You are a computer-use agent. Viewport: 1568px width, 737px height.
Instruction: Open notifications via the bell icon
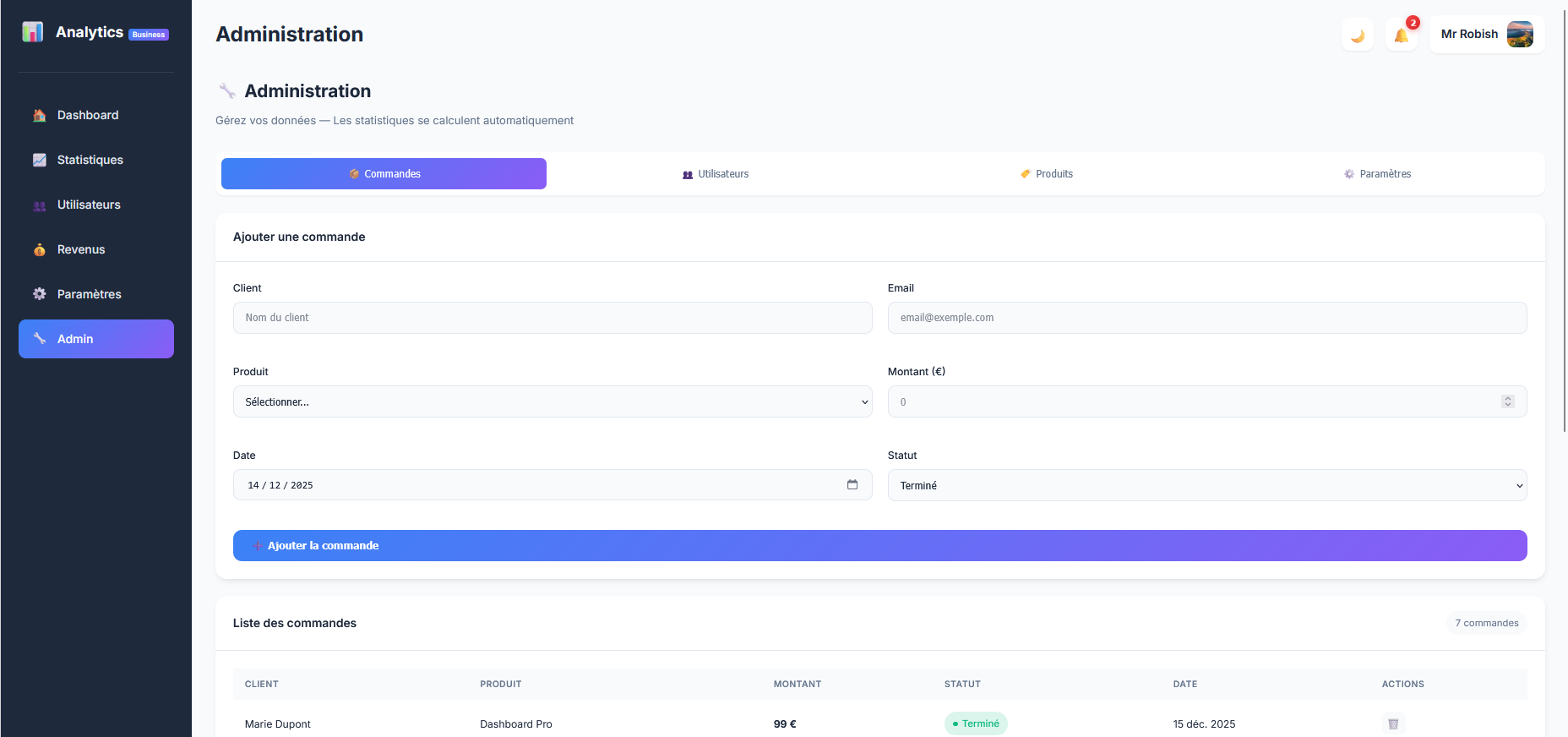pyautogui.click(x=1401, y=35)
